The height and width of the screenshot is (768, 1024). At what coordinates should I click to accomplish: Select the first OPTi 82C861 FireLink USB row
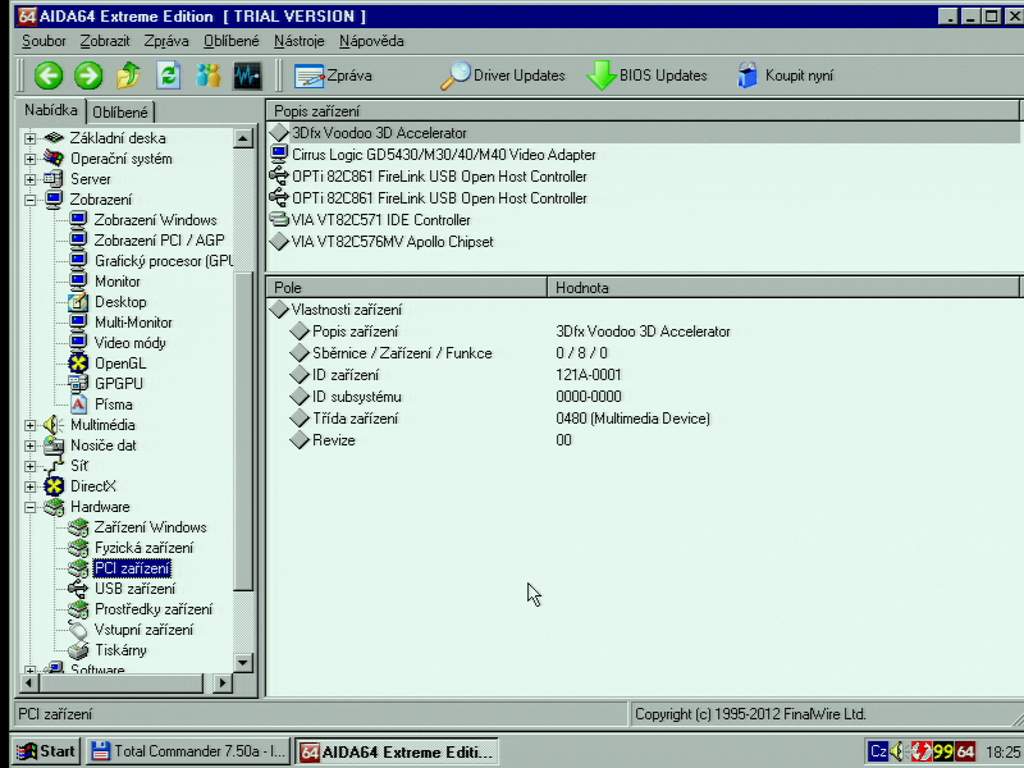tap(643, 176)
